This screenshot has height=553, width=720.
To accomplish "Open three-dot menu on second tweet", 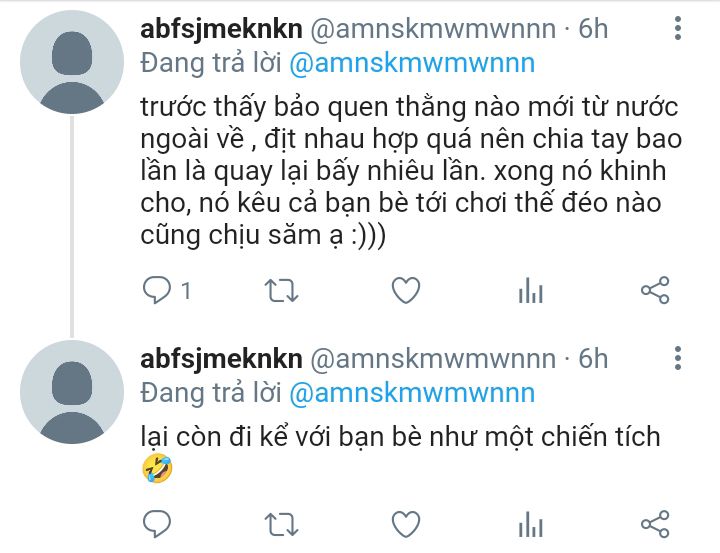I will [678, 358].
